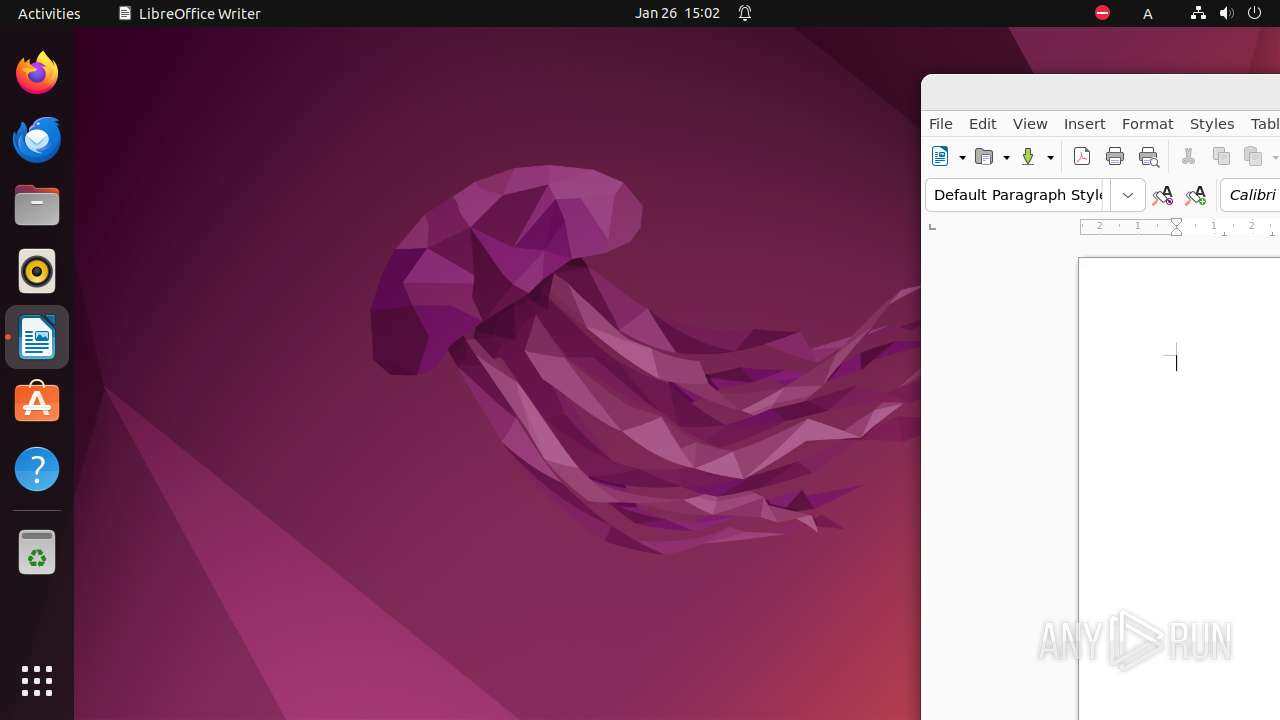Viewport: 1280px width, 720px height.
Task: Click the red do-not-disturb tray indicator
Action: click(x=1102, y=13)
